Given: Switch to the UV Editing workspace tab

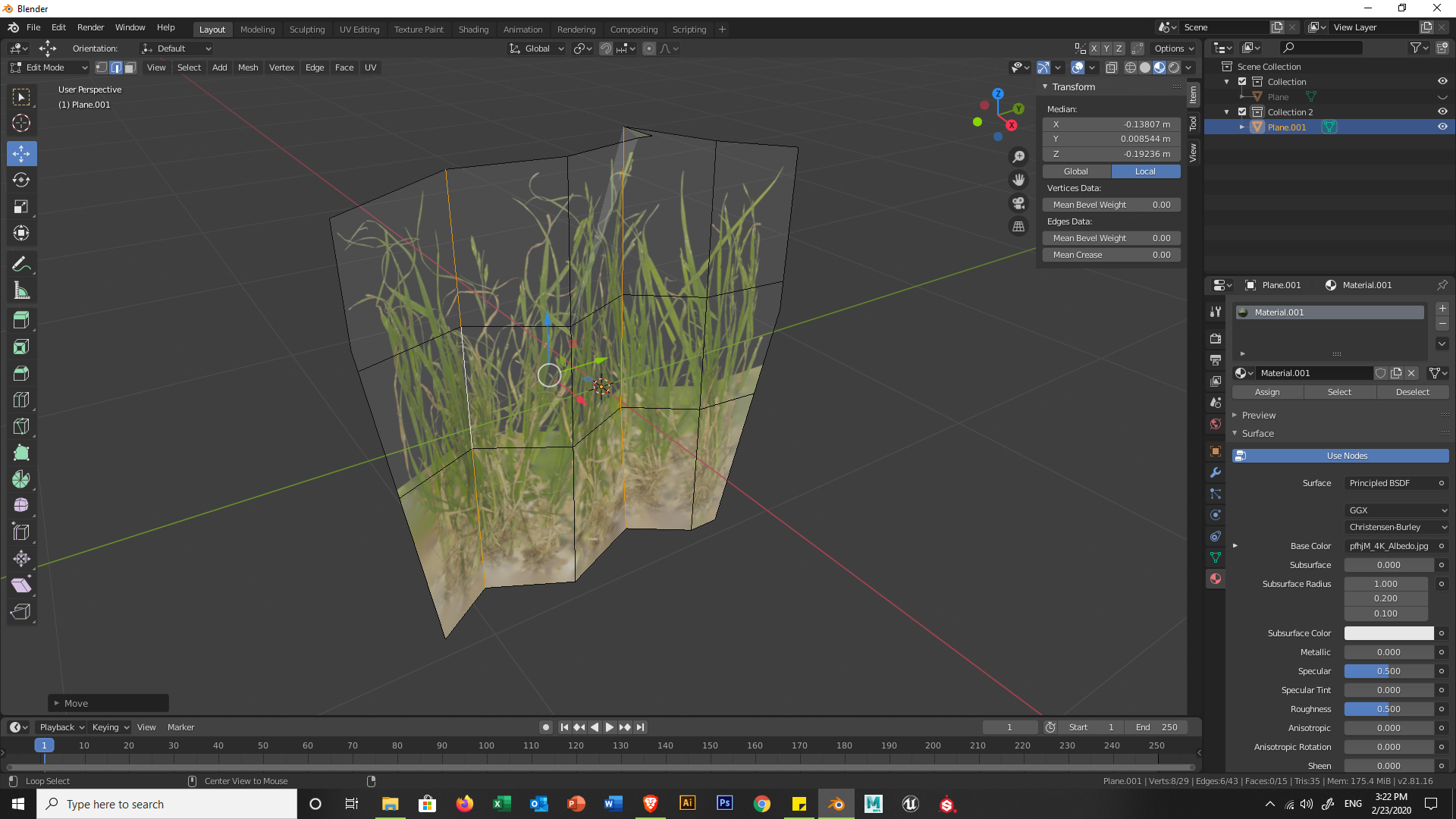Looking at the screenshot, I should [x=359, y=30].
